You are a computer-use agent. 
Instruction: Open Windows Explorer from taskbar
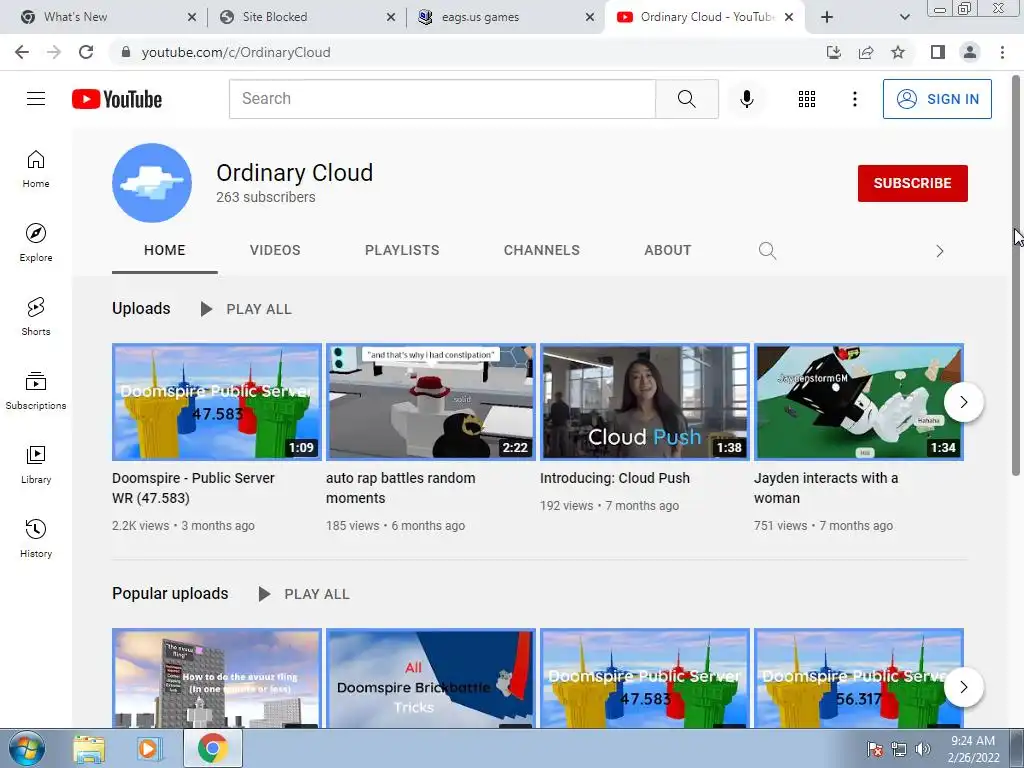89,748
